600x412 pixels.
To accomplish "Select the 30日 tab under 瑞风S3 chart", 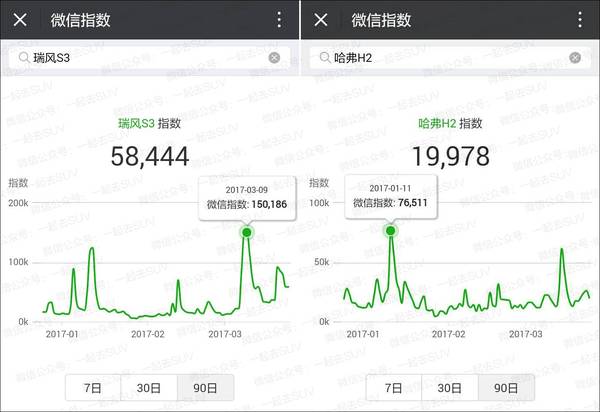I will (x=149, y=388).
